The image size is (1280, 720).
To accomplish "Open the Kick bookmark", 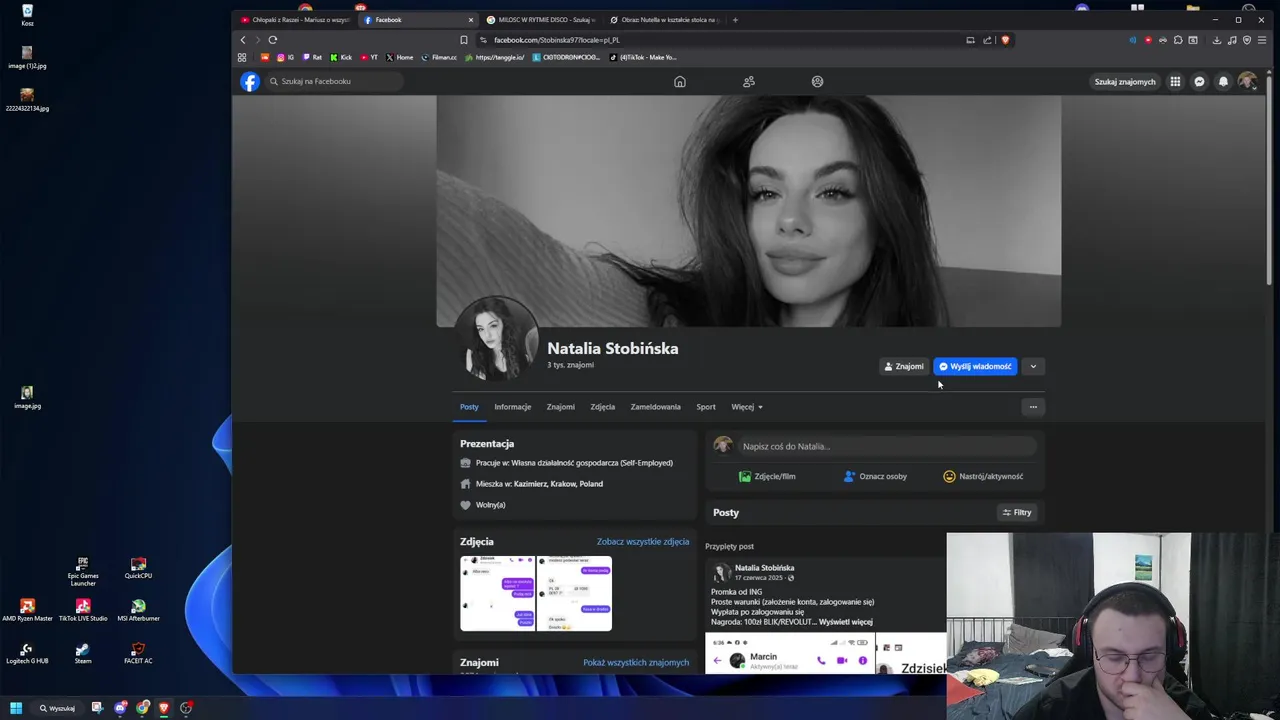I will click(341, 57).
